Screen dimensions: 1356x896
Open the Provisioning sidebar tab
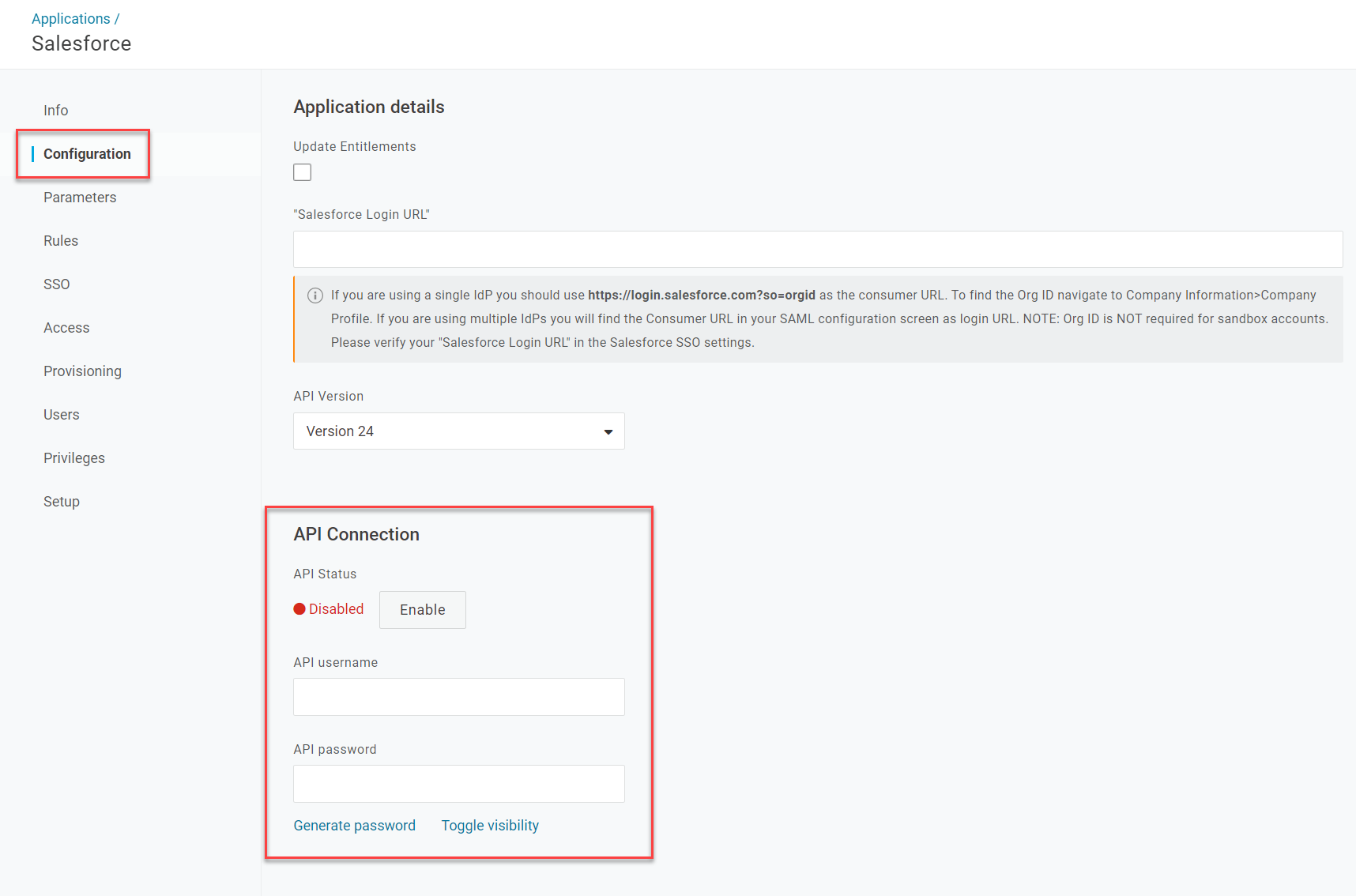[x=82, y=371]
